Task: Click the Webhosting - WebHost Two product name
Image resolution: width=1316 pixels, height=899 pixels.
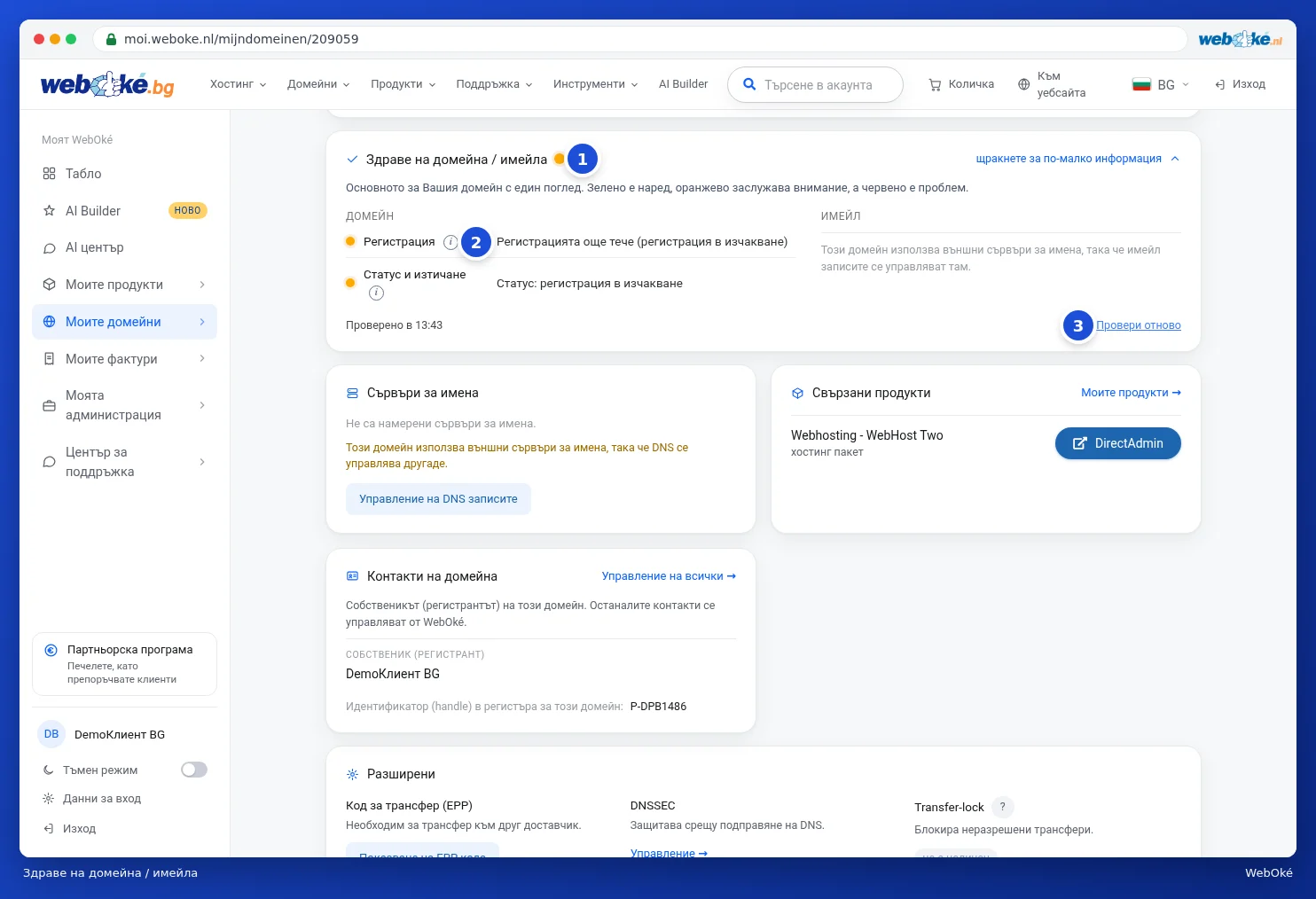Action: pos(867,435)
